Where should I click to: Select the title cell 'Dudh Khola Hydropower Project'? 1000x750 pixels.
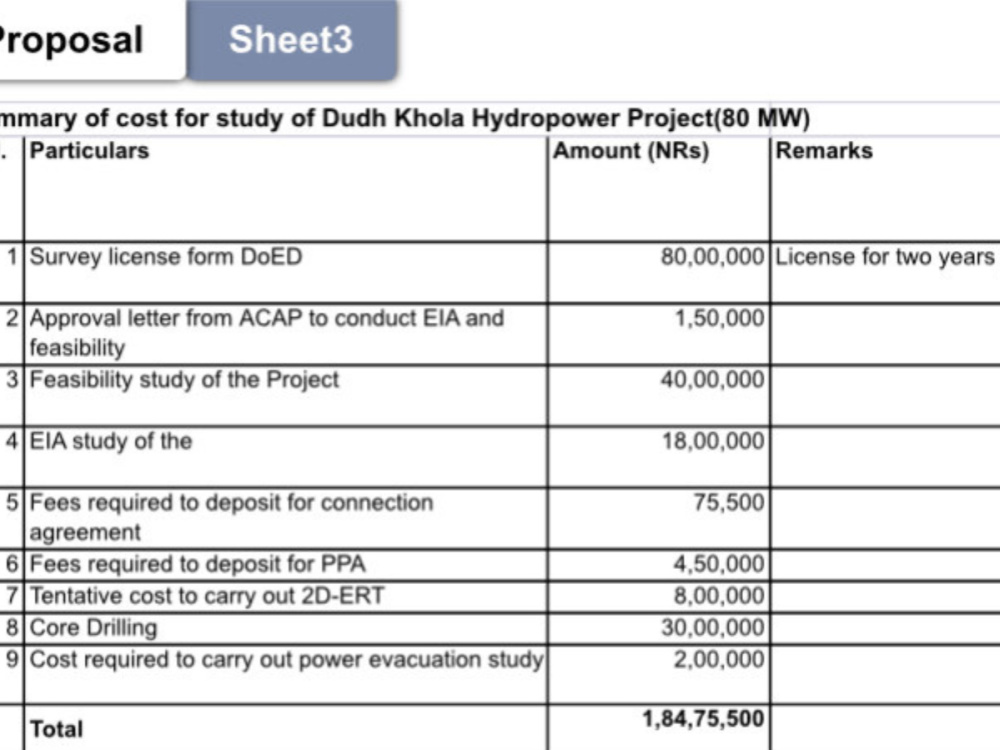(384, 119)
